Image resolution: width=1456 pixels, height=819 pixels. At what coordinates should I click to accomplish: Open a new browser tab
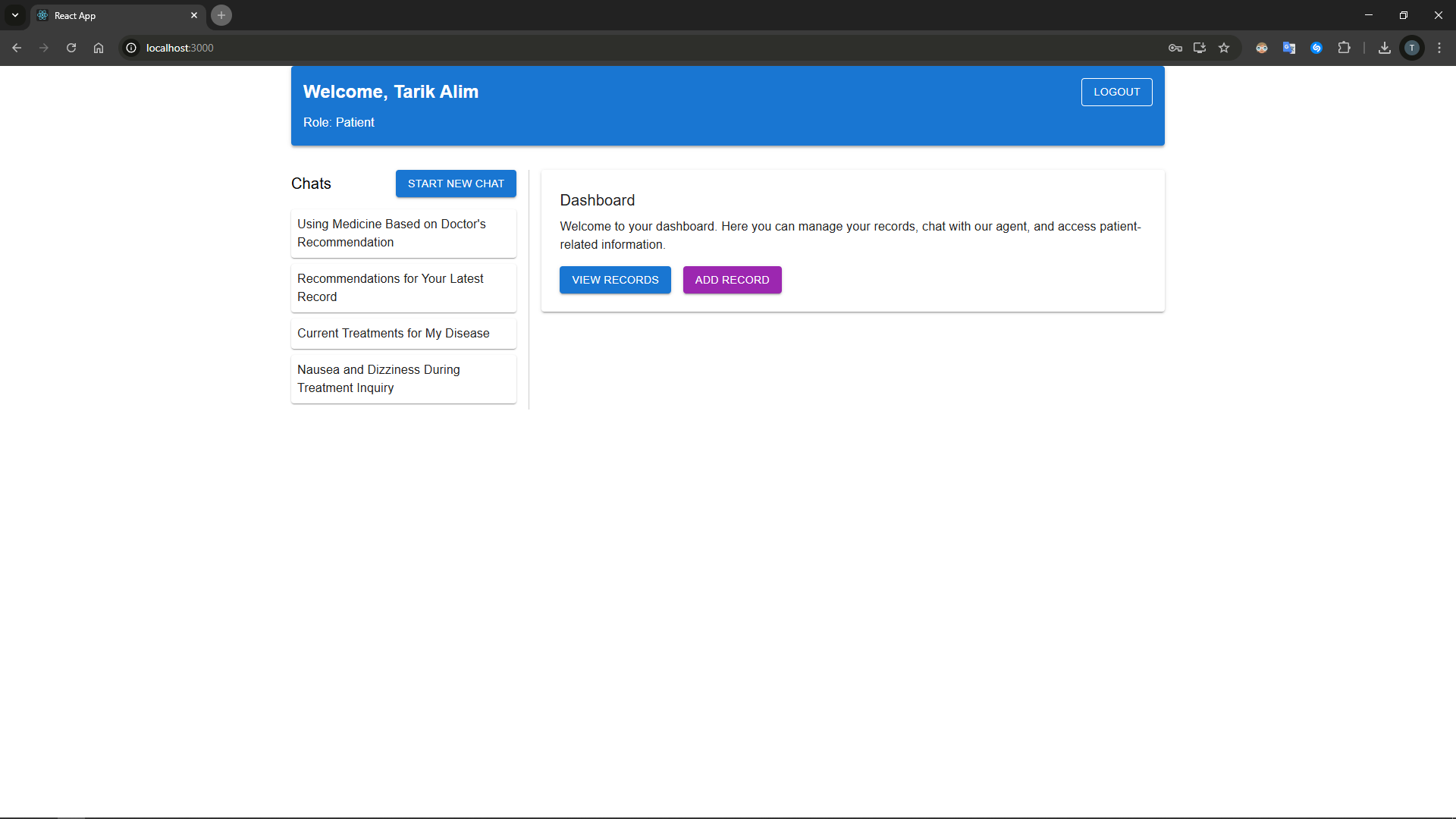point(221,15)
